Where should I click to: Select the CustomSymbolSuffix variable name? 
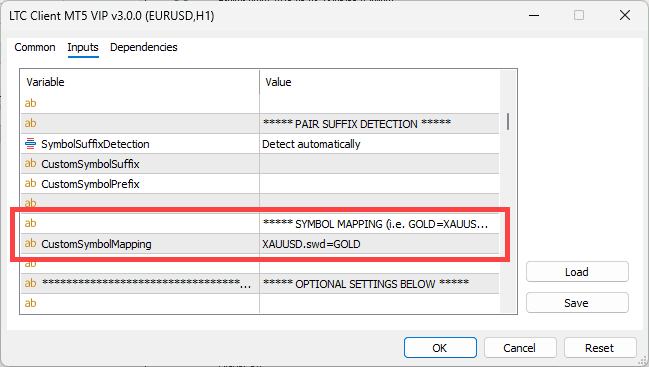(90, 164)
